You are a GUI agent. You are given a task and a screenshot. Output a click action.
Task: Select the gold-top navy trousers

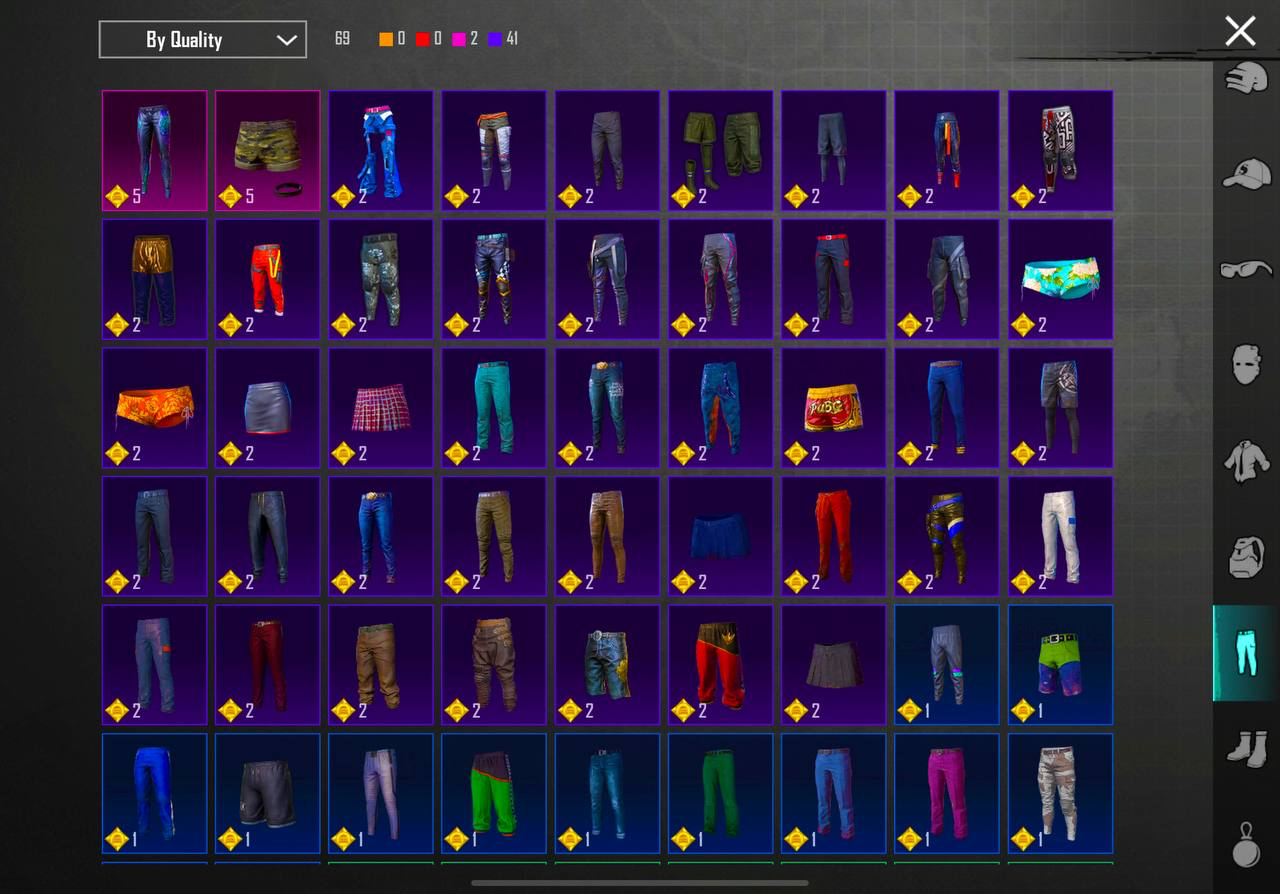point(154,279)
